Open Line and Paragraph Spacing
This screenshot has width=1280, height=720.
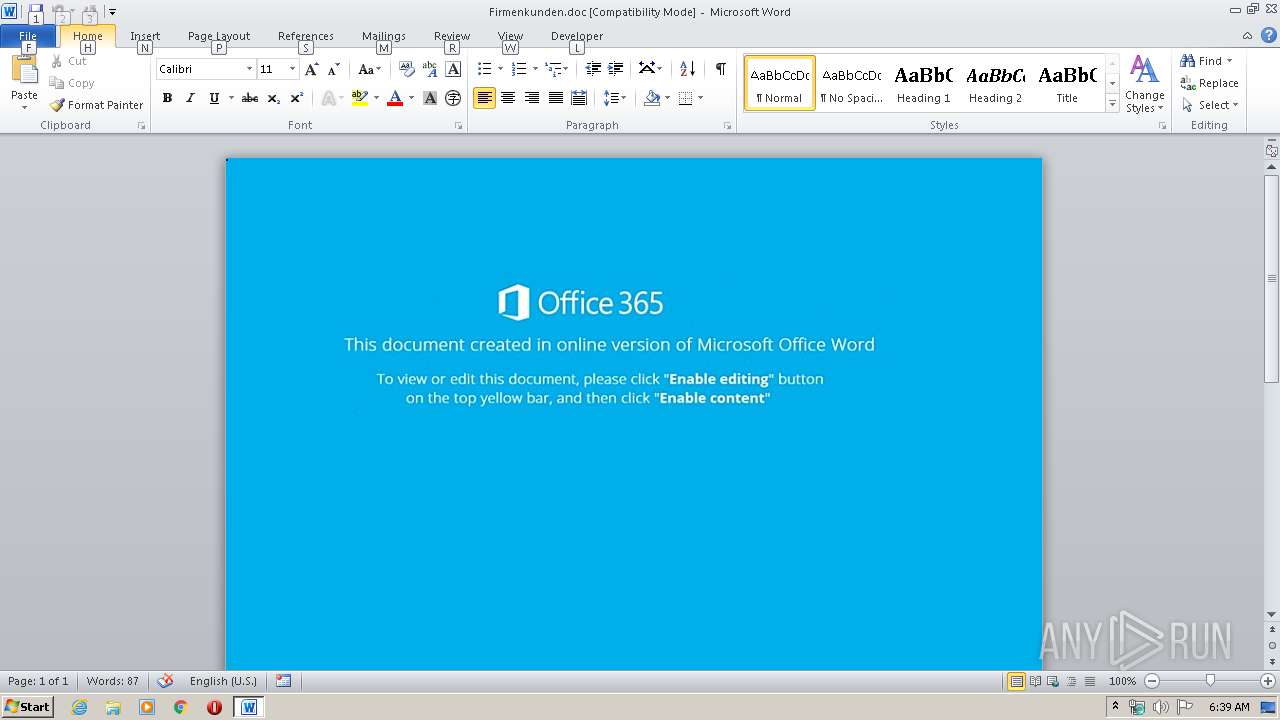pos(614,98)
